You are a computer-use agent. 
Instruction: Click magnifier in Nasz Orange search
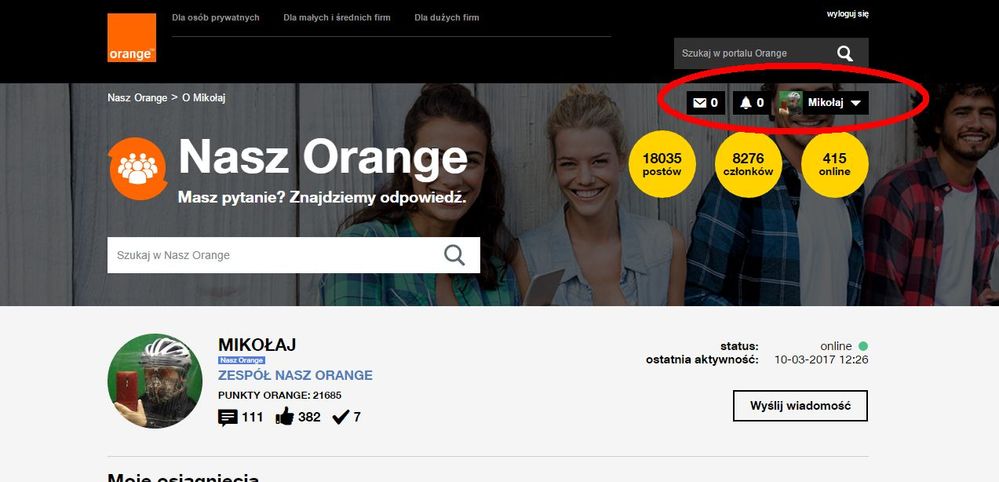click(454, 255)
